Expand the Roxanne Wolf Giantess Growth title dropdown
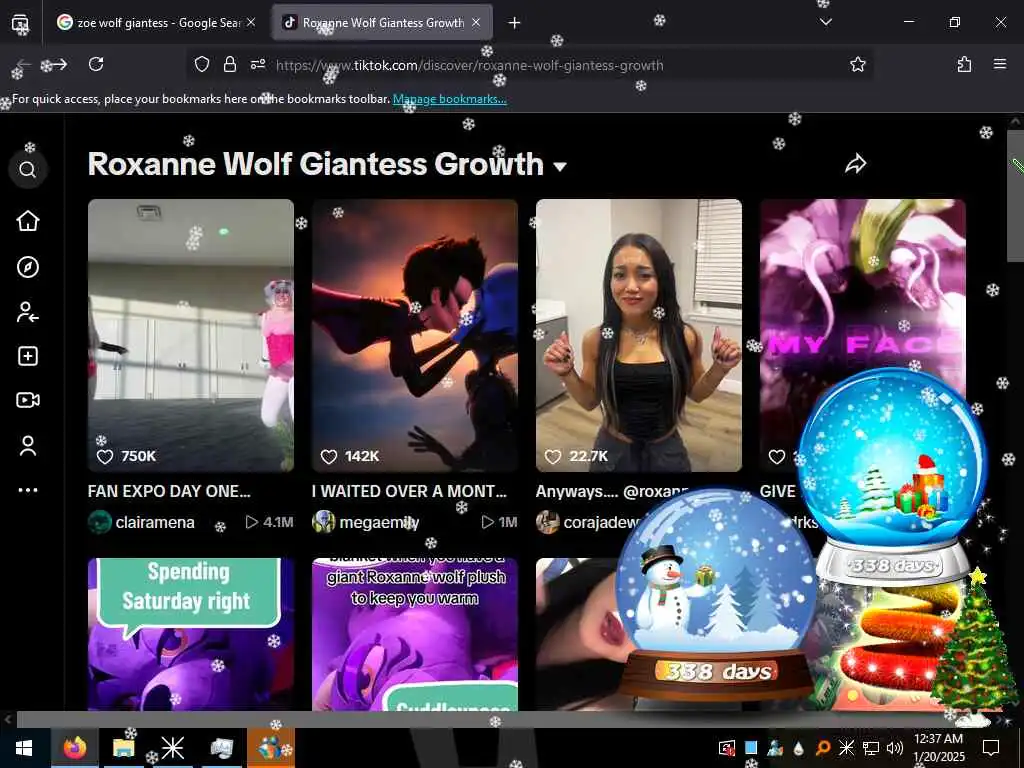This screenshot has width=1024, height=768. point(560,167)
